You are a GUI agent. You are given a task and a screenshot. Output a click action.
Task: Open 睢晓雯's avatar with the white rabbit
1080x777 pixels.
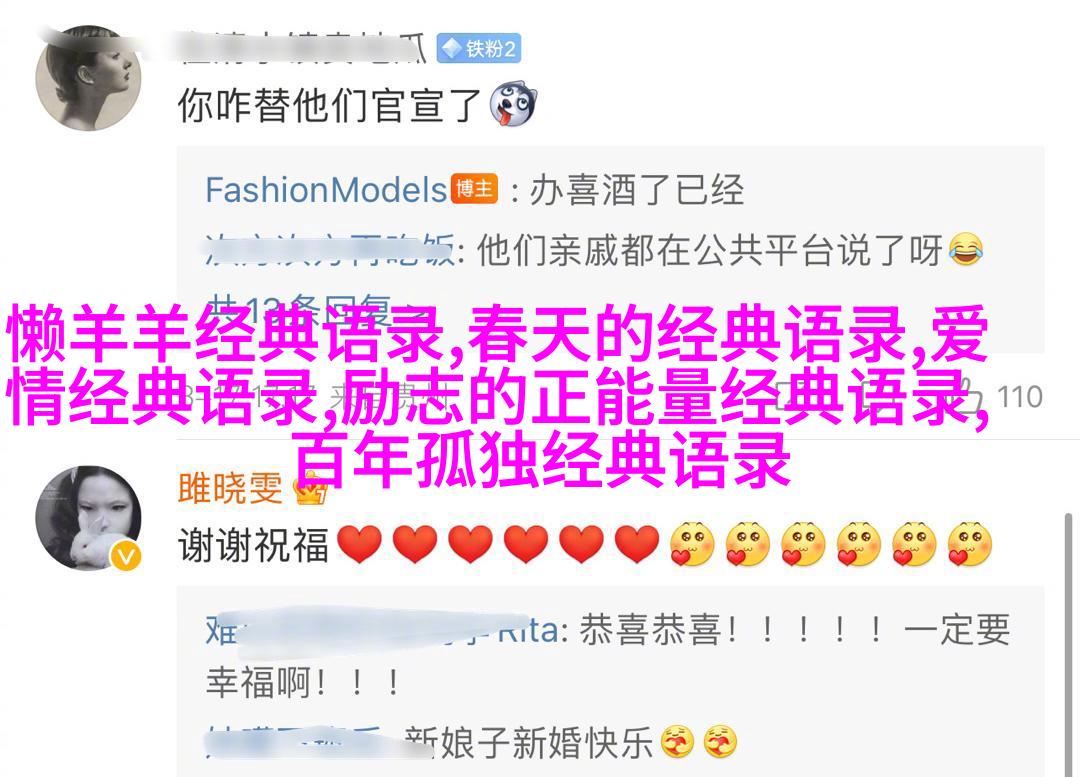tap(87, 518)
